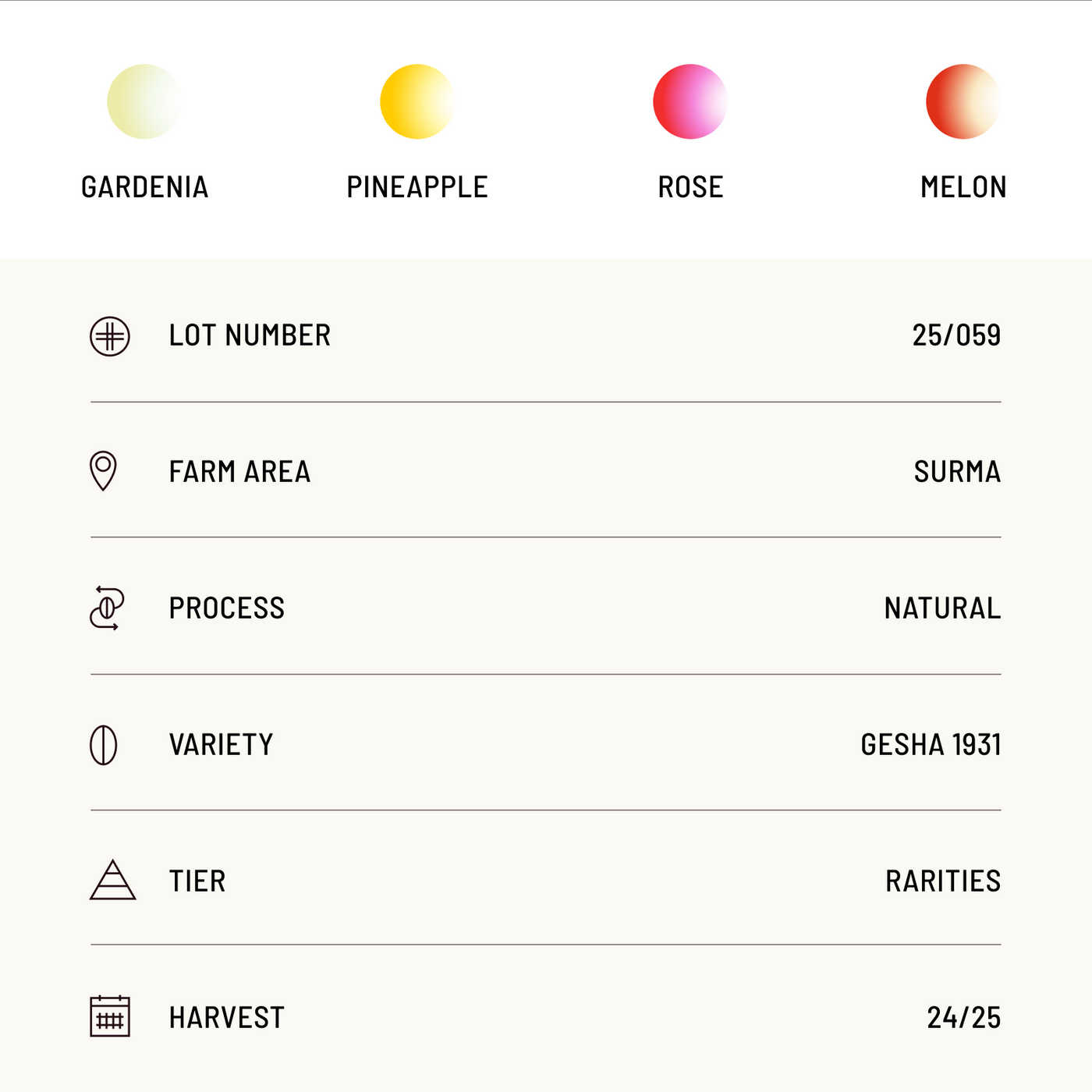The width and height of the screenshot is (1092, 1092).
Task: Click the Farm Area location pin icon
Action: (x=103, y=470)
